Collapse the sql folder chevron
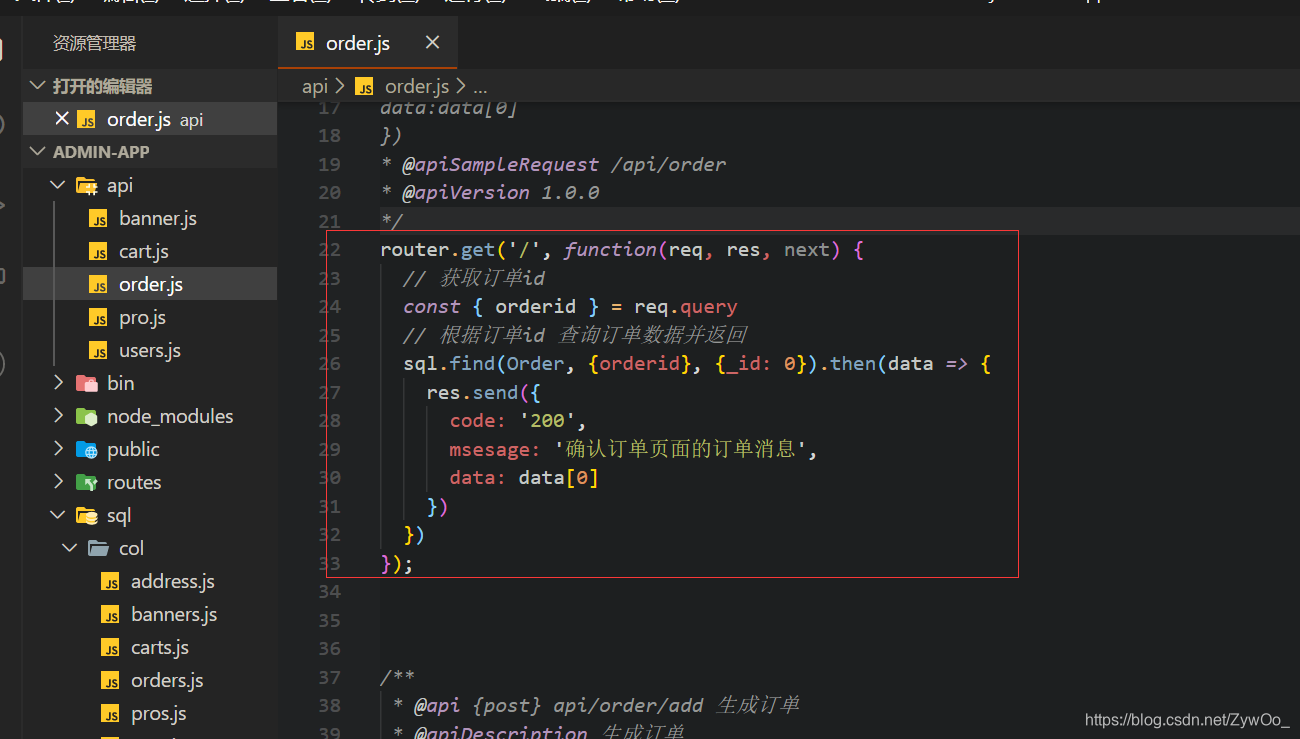 click(59, 515)
